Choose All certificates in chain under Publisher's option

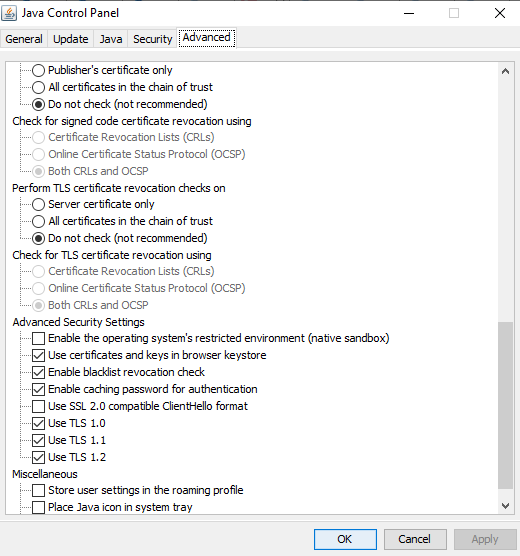click(x=38, y=87)
